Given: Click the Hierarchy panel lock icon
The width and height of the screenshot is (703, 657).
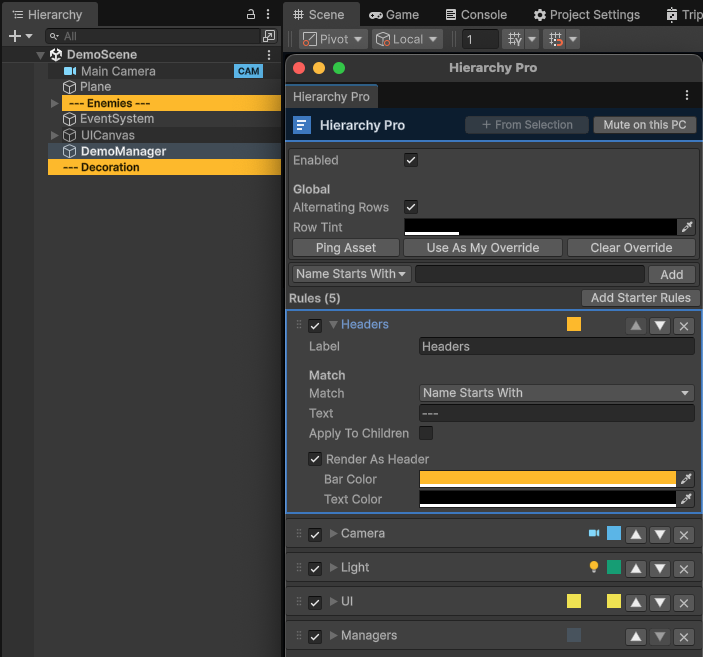Looking at the screenshot, I should [x=251, y=14].
